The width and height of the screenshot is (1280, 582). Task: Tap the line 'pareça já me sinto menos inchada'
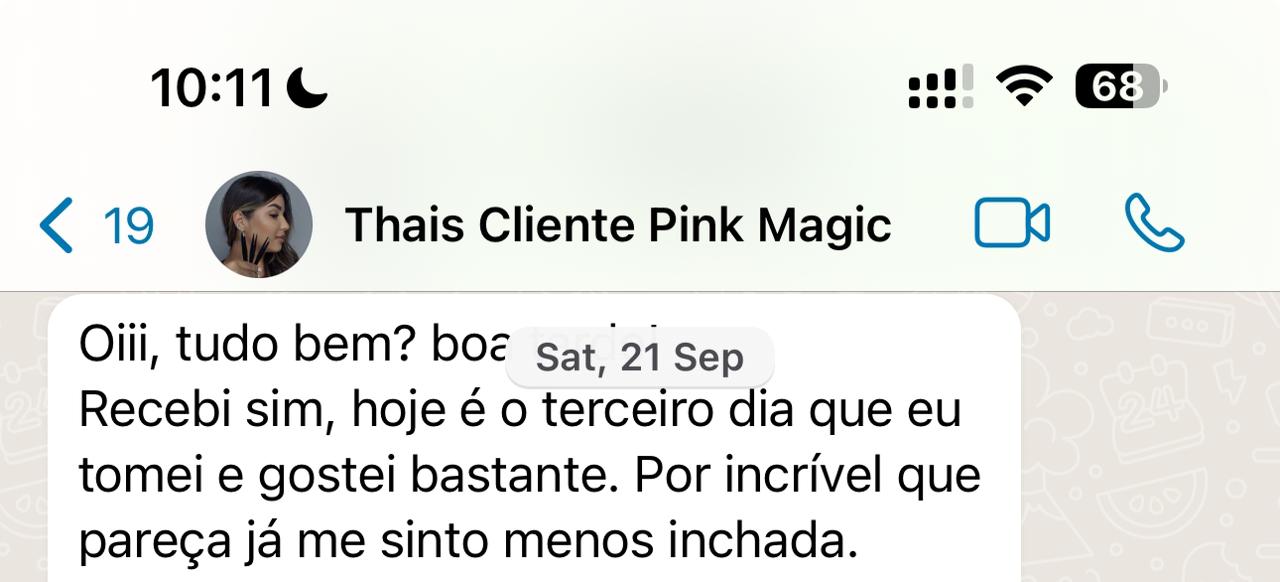pos(469,543)
